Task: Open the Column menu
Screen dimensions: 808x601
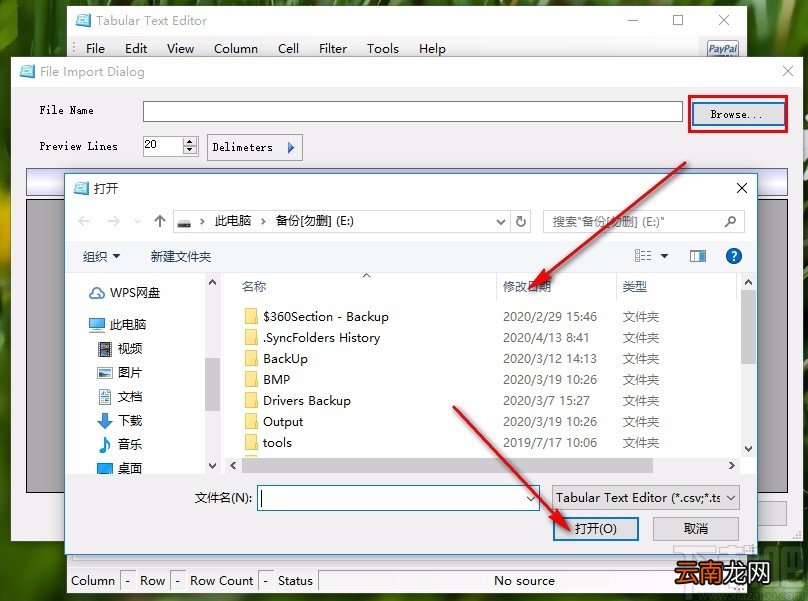Action: pos(236,48)
